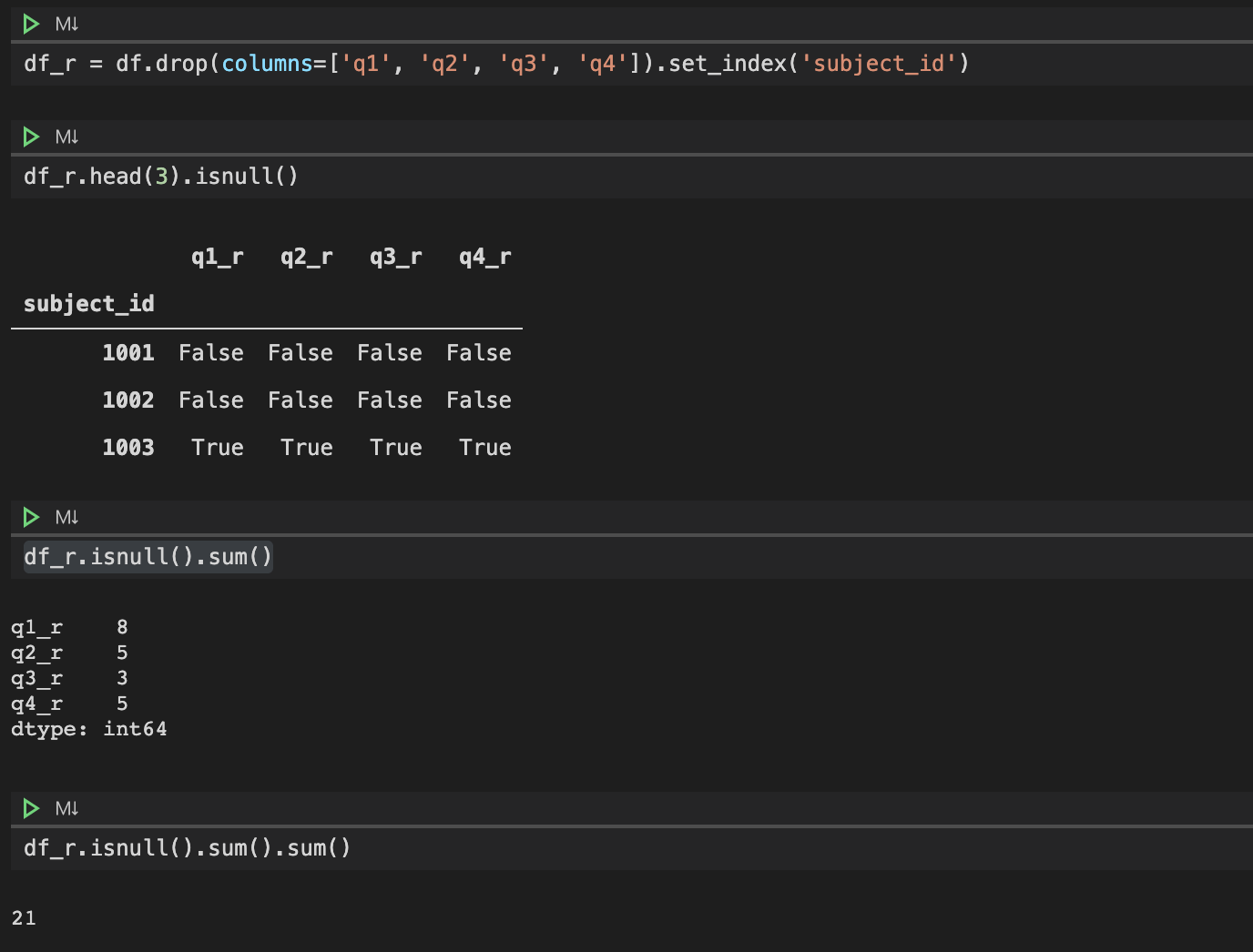
Task: Run the df_r.isnull().sum().sum() cell
Action: click(x=30, y=808)
